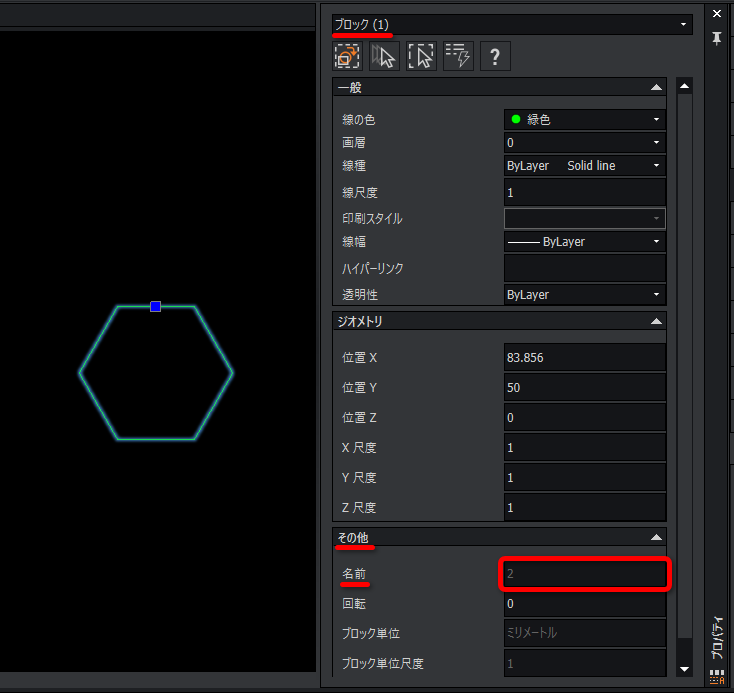Viewport: 734px width, 693px height.
Task: Click the 名前 field showing 2
Action: pos(585,574)
